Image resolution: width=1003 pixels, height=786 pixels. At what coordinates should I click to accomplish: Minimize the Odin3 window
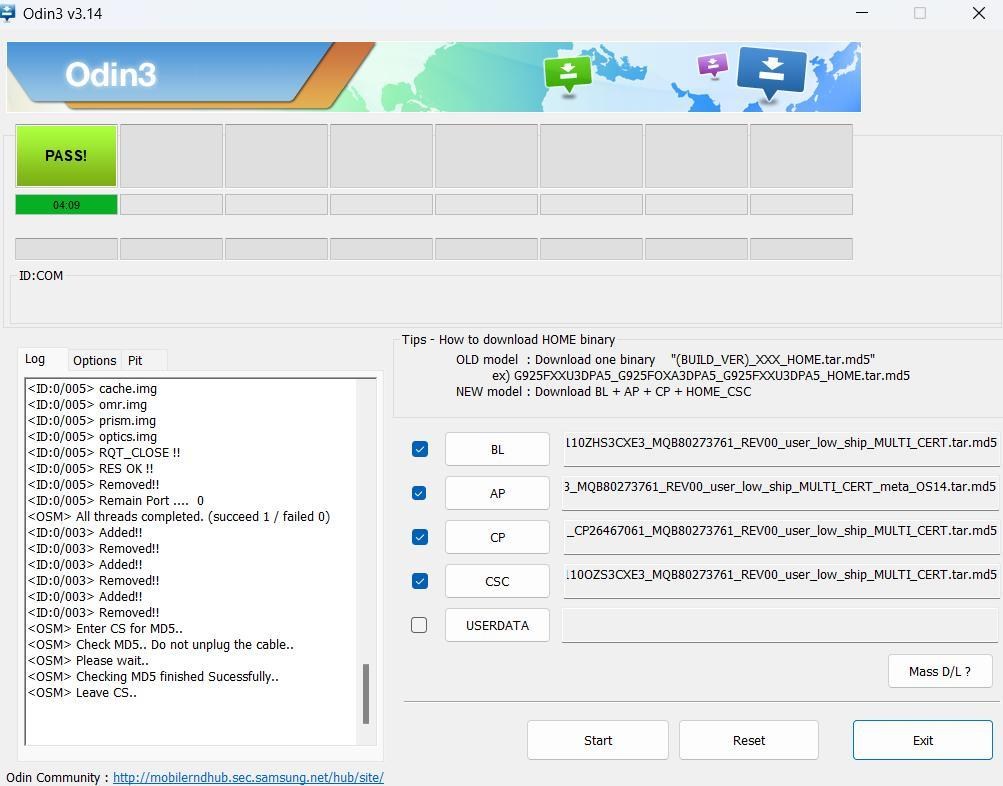tap(862, 13)
